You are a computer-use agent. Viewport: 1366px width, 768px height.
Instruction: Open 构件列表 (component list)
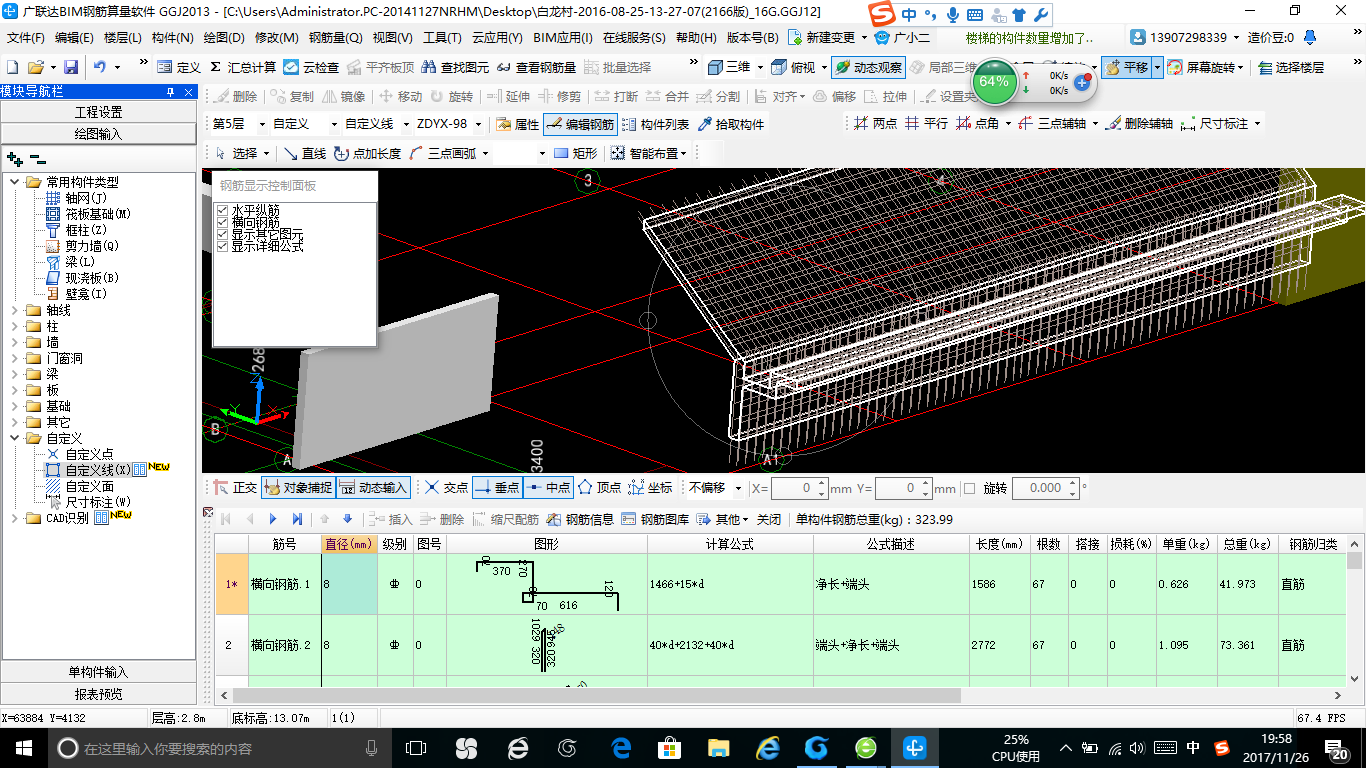pos(655,124)
